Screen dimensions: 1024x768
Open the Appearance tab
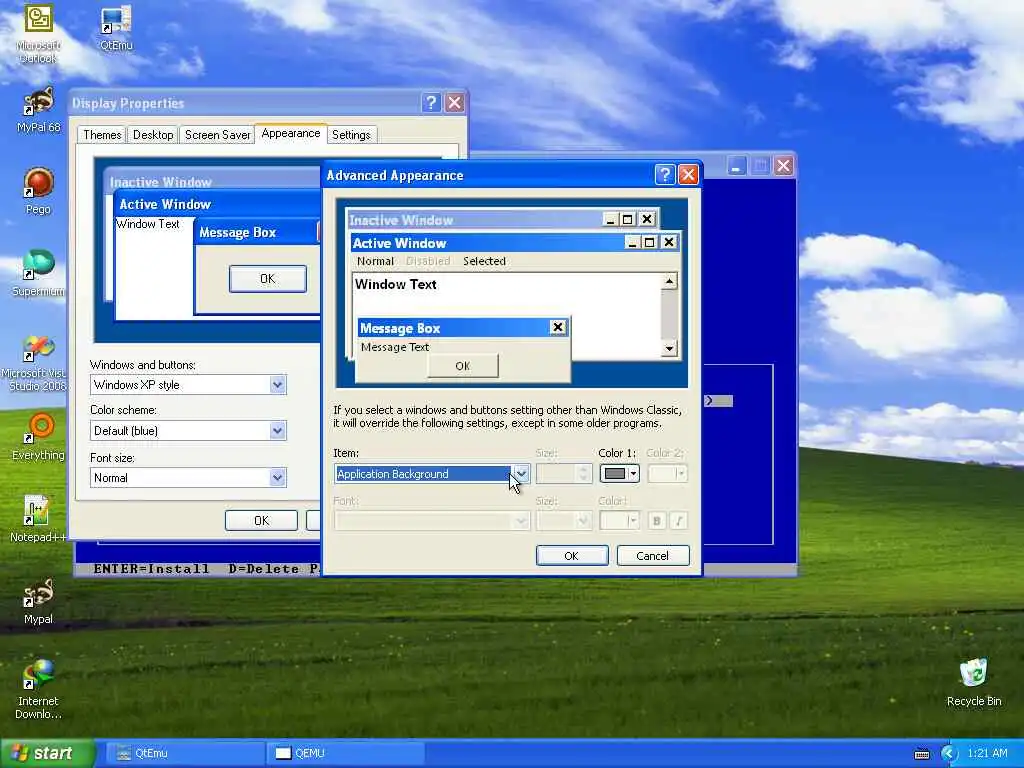291,133
